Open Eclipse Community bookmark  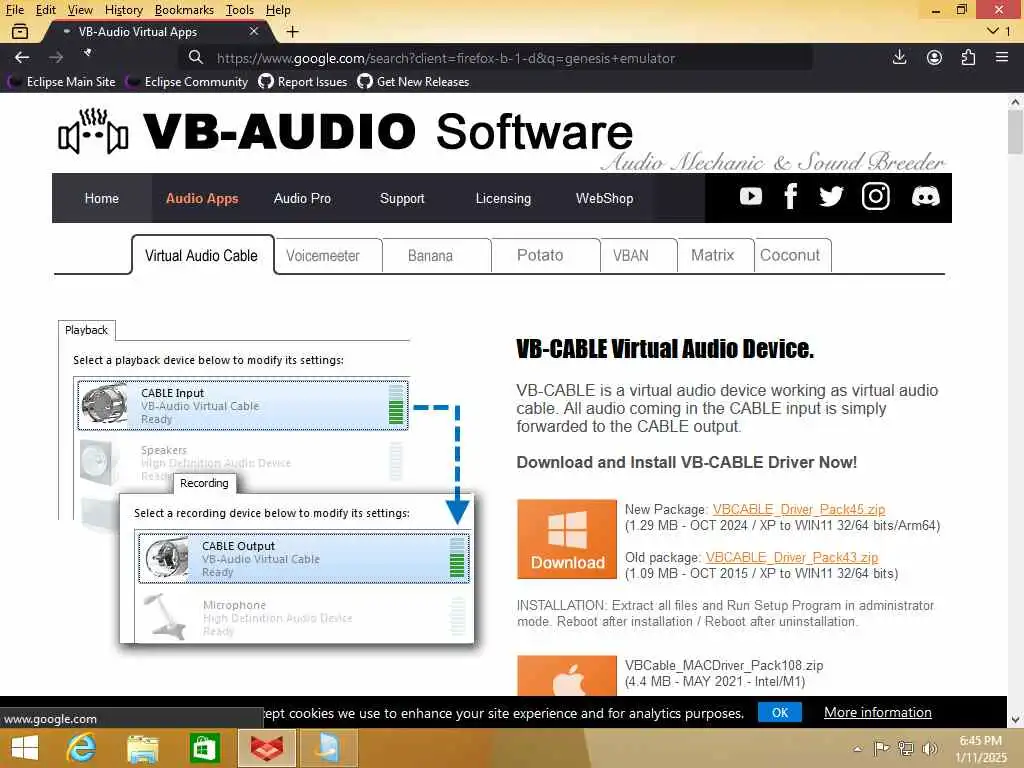pos(187,82)
